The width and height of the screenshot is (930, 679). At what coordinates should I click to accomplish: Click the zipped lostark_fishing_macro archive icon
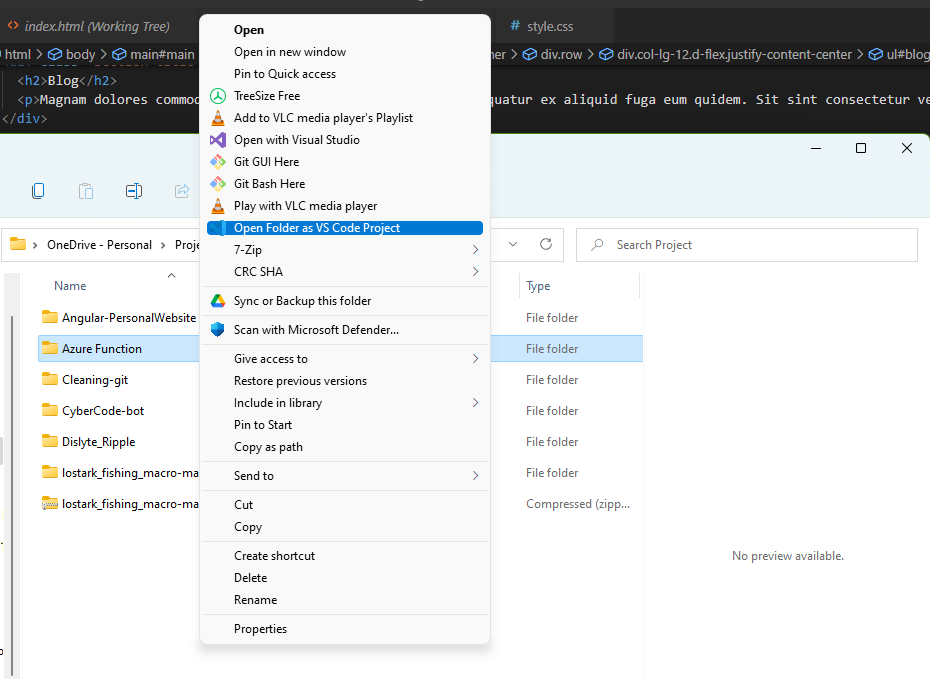tap(50, 503)
